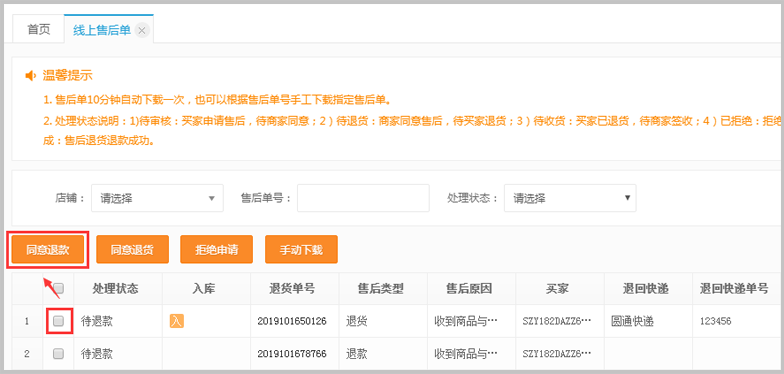Screen dimensions: 784x374
Task: Click the 退回快递 column header
Action: pyautogui.click(x=648, y=288)
